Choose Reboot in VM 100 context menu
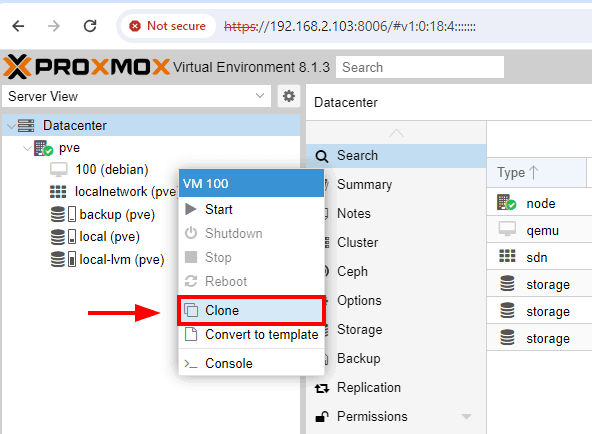592x434 pixels. click(251, 281)
